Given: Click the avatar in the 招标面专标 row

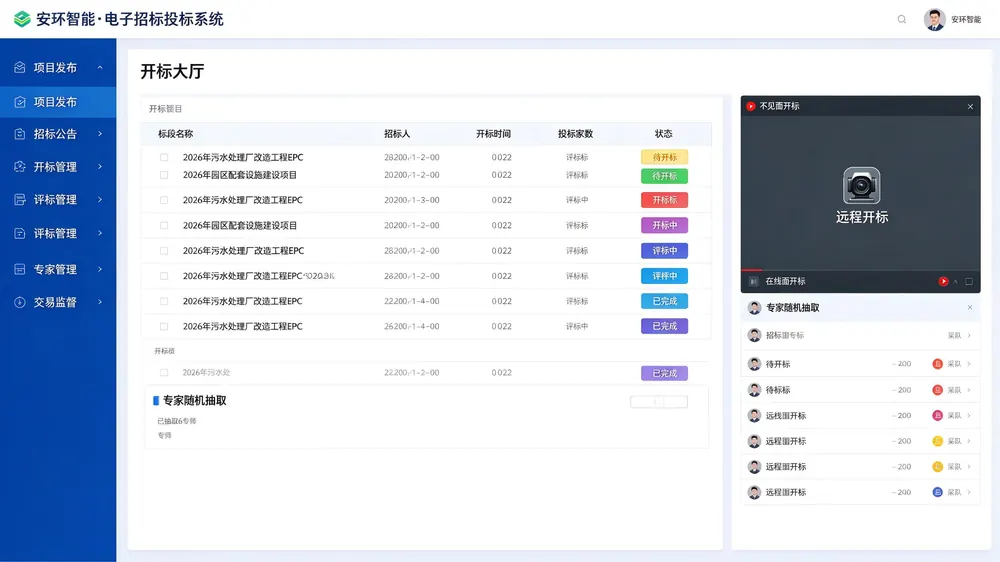Looking at the screenshot, I should tap(754, 336).
